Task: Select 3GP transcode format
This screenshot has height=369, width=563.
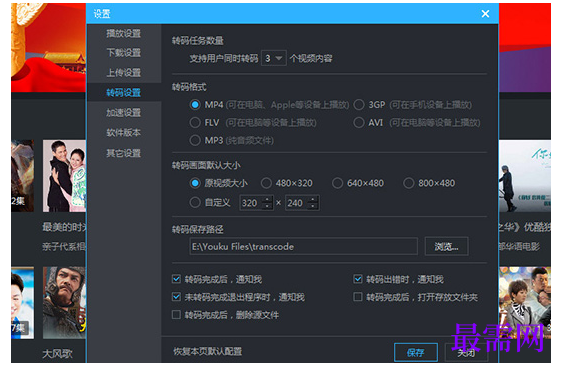Action: tap(359, 105)
